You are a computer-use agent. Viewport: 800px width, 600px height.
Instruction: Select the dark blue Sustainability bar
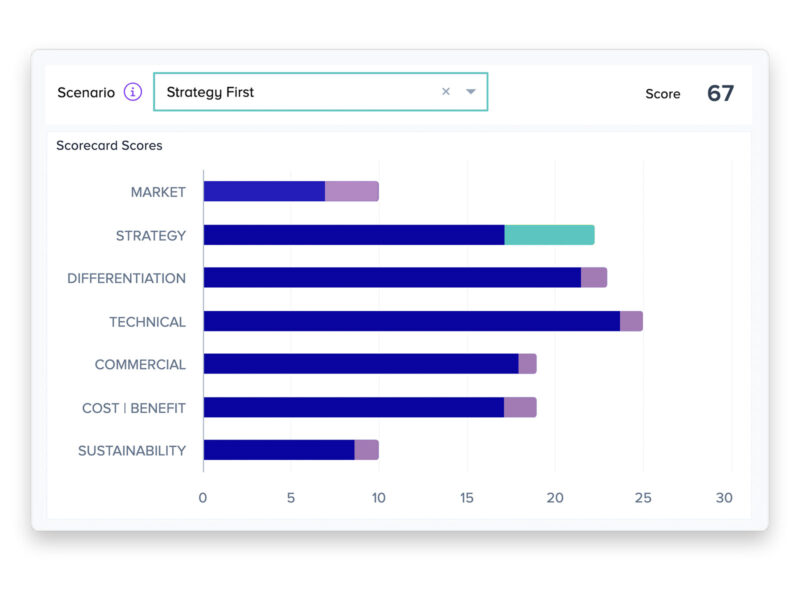279,450
